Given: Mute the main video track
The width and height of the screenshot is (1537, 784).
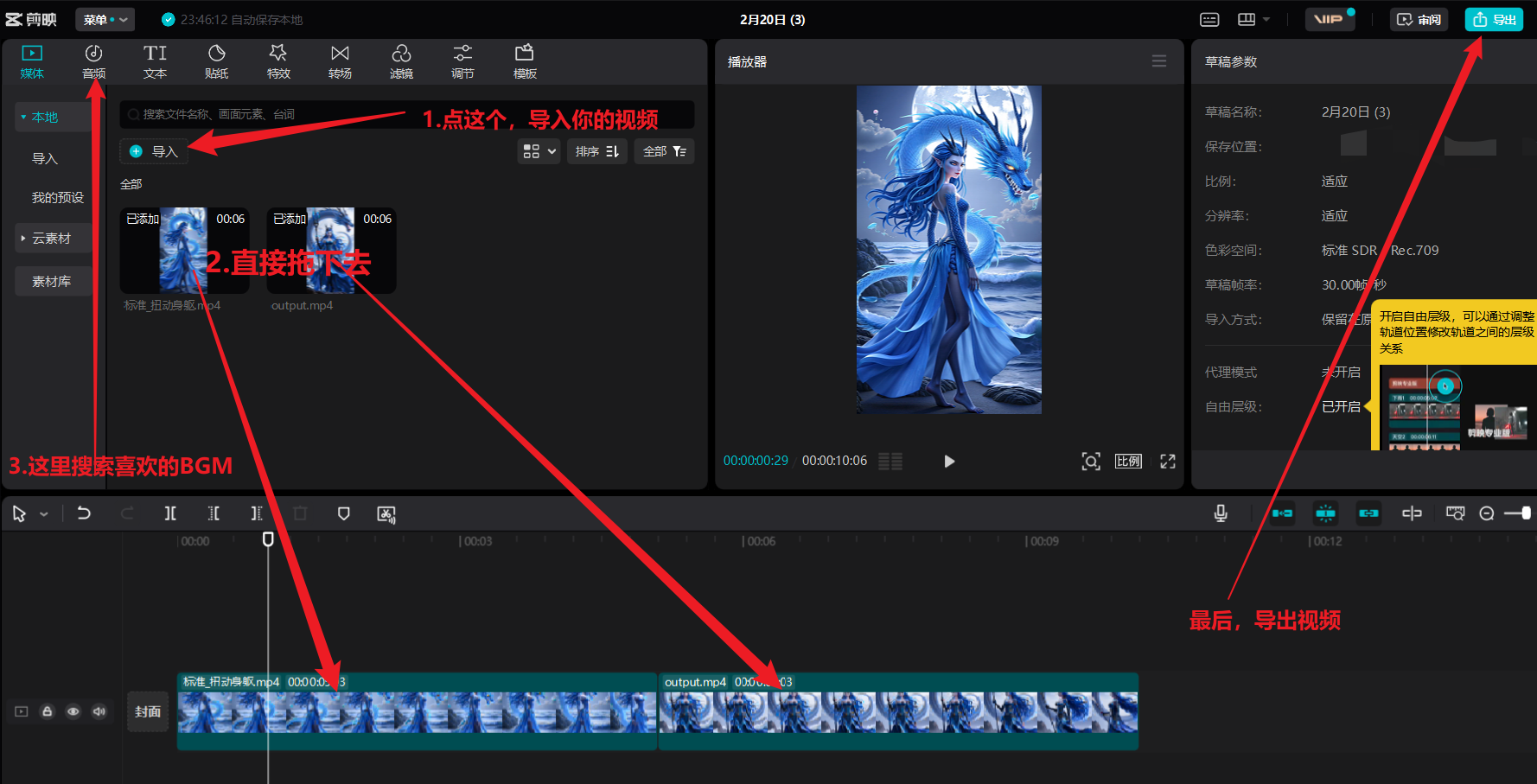Looking at the screenshot, I should (99, 711).
